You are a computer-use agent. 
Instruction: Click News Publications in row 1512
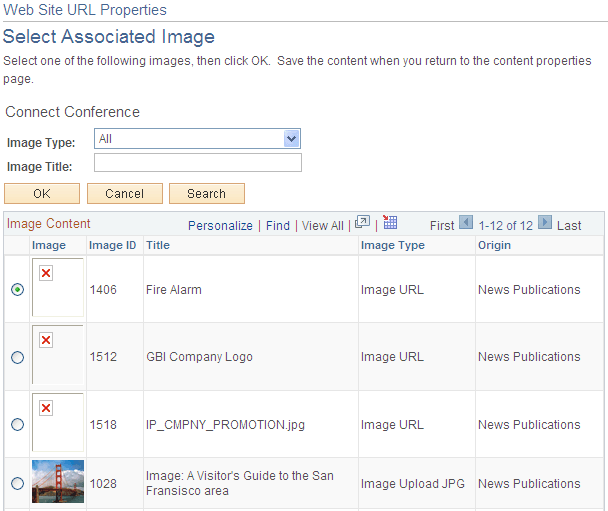[x=529, y=357]
